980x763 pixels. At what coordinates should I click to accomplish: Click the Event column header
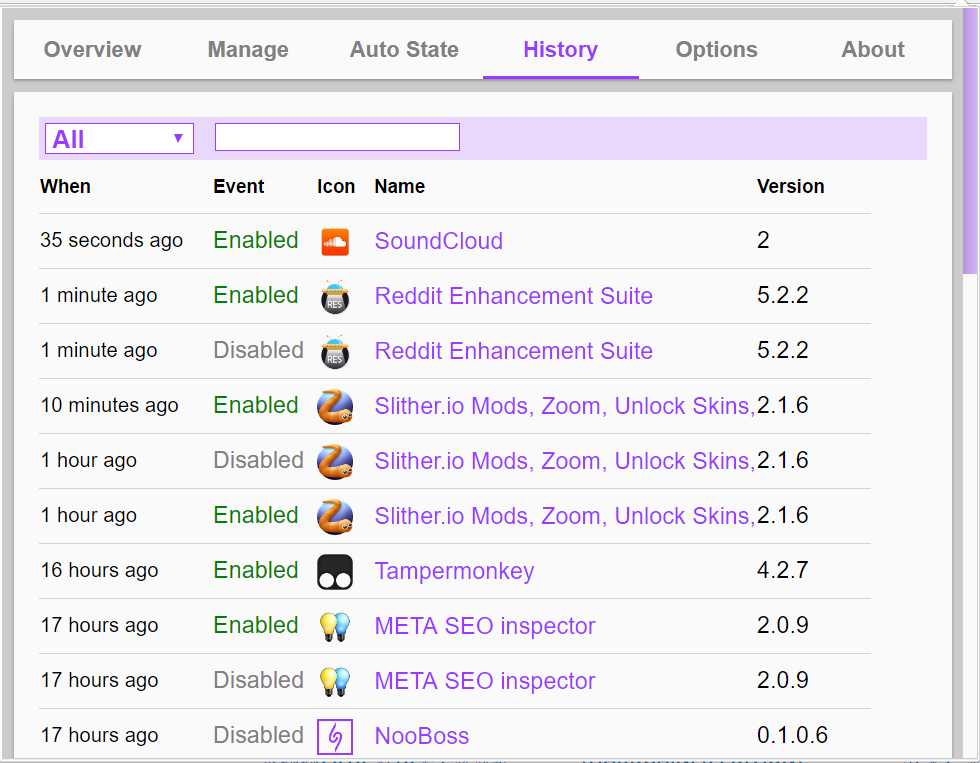[239, 186]
